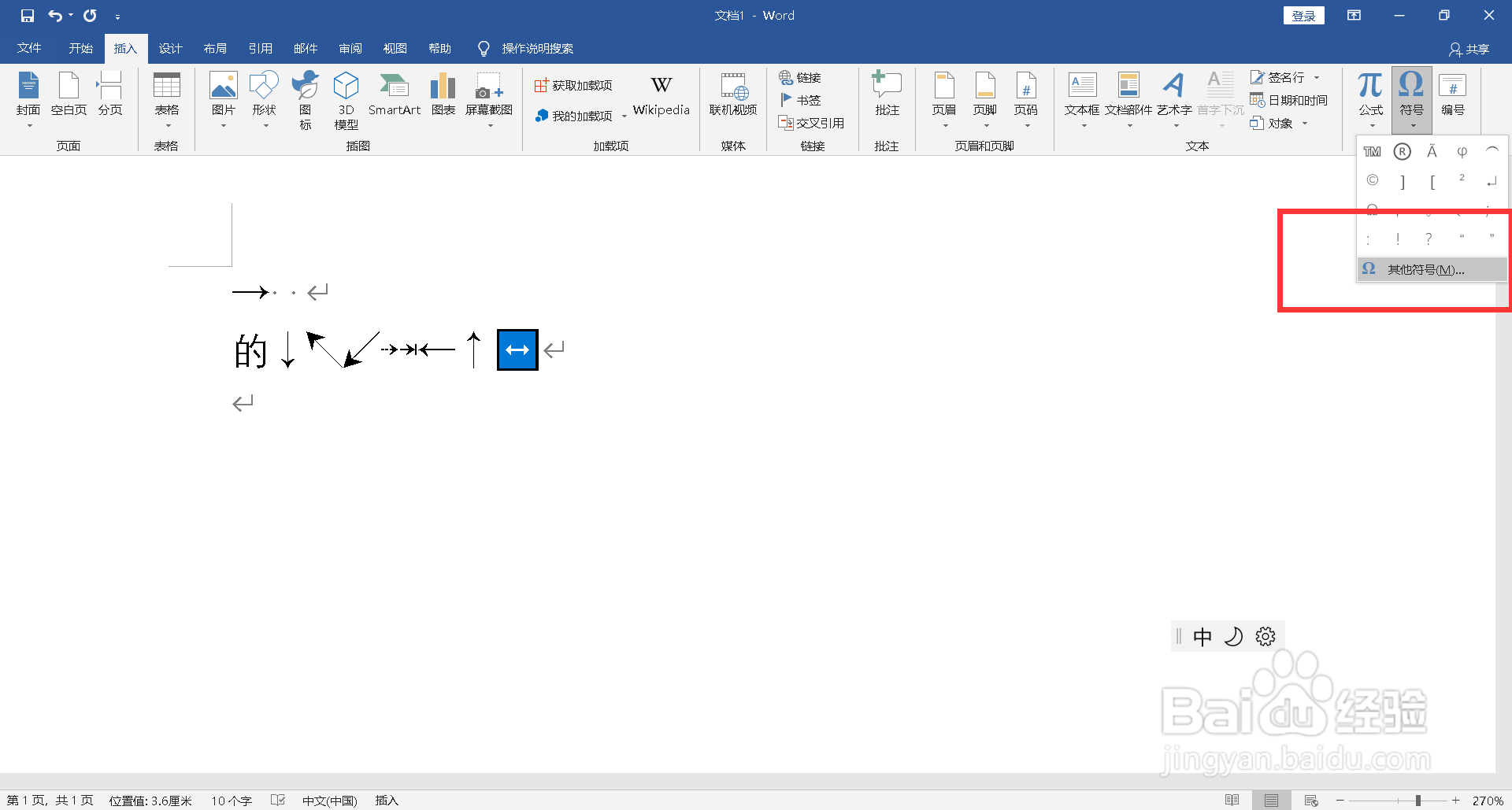Open the icon library (图标)

point(305,100)
